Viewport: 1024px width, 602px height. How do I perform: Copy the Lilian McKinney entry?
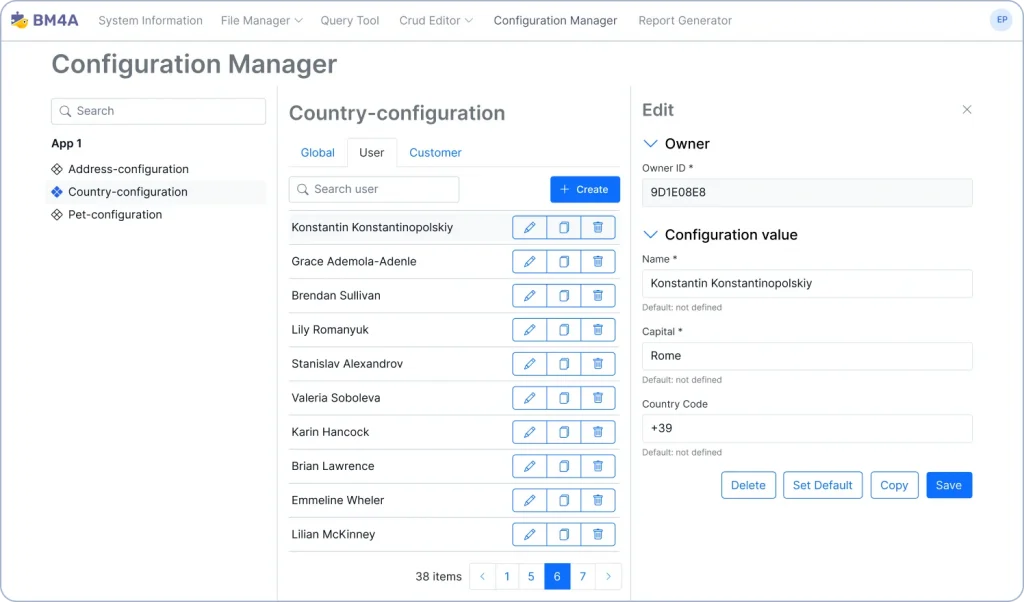pos(564,534)
